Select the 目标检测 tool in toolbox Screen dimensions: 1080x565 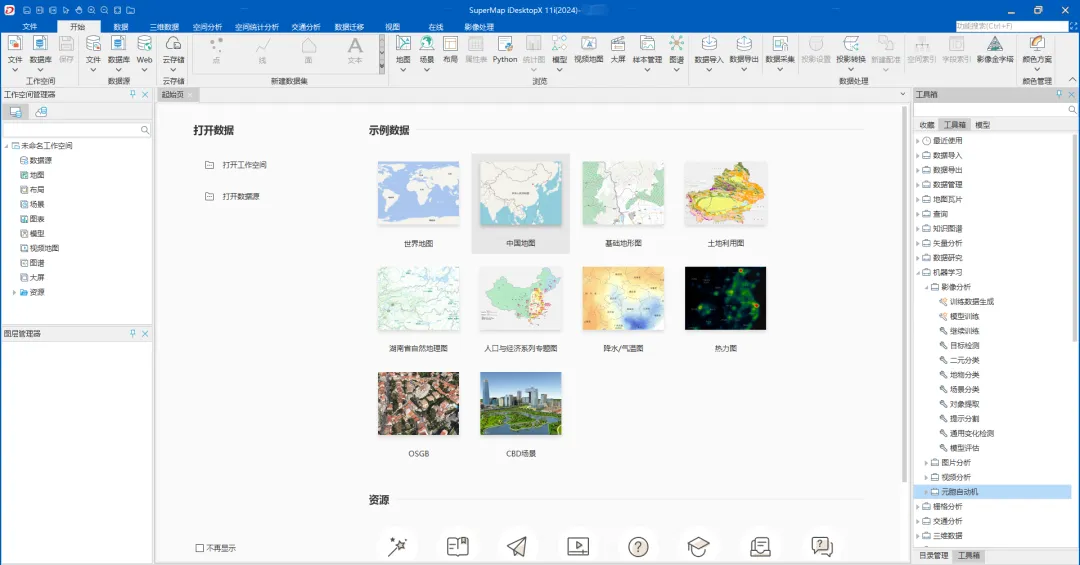[x=964, y=346]
